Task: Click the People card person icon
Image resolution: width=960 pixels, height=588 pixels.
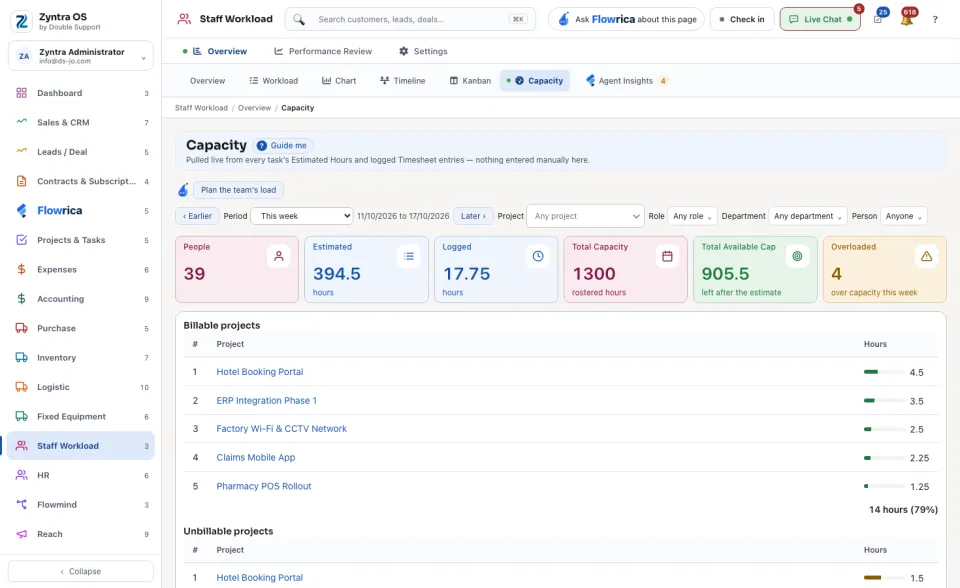Action: [279, 256]
